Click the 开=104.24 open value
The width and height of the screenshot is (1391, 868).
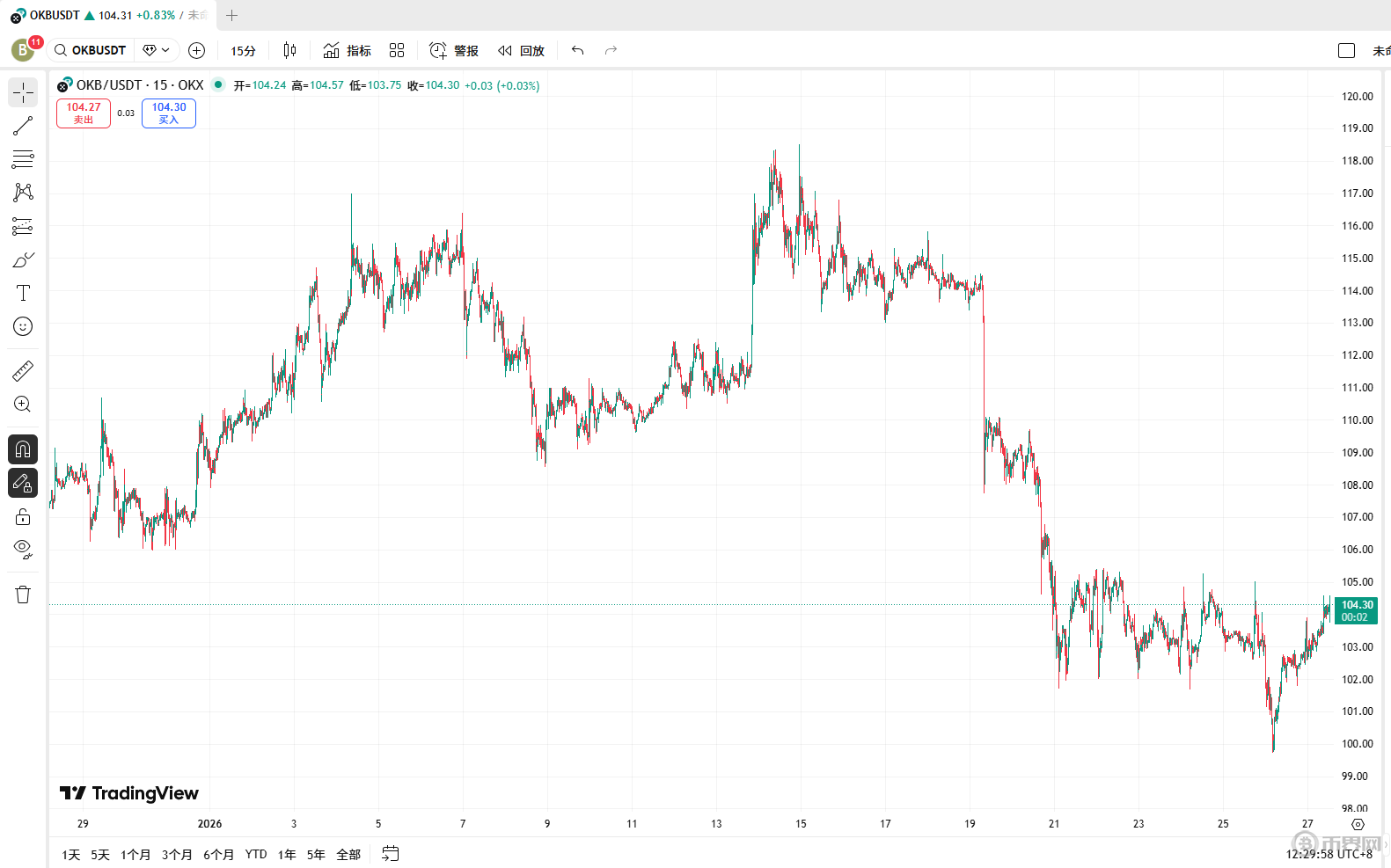260,85
